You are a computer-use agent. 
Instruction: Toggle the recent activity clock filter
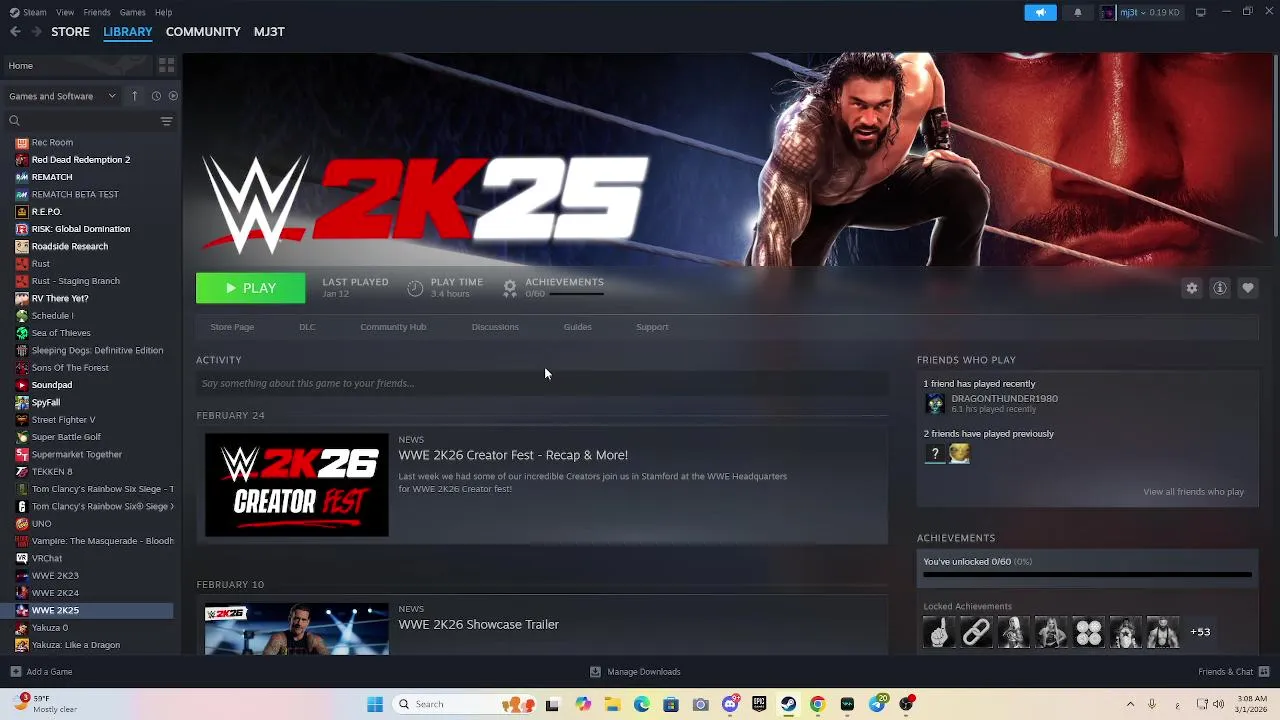click(156, 96)
